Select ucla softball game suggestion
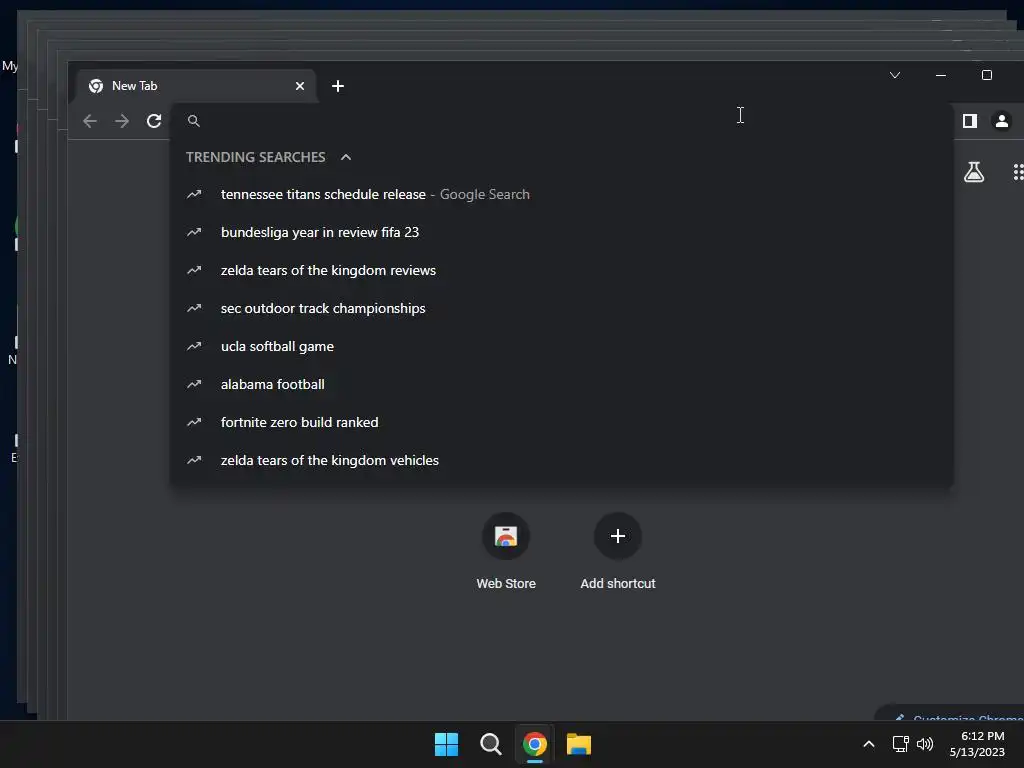This screenshot has height=768, width=1024. click(x=562, y=346)
